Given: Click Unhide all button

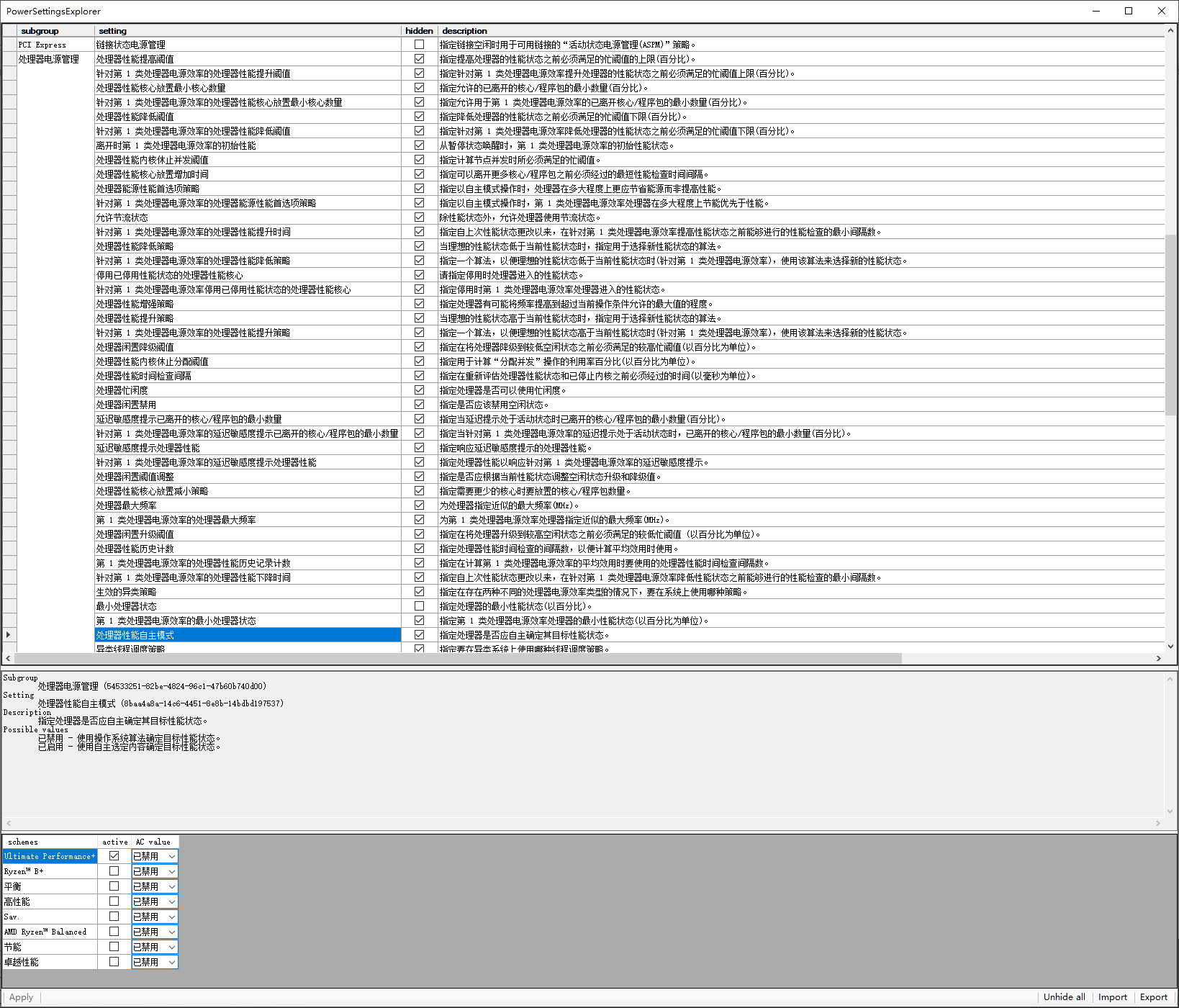Looking at the screenshot, I should click(1064, 997).
